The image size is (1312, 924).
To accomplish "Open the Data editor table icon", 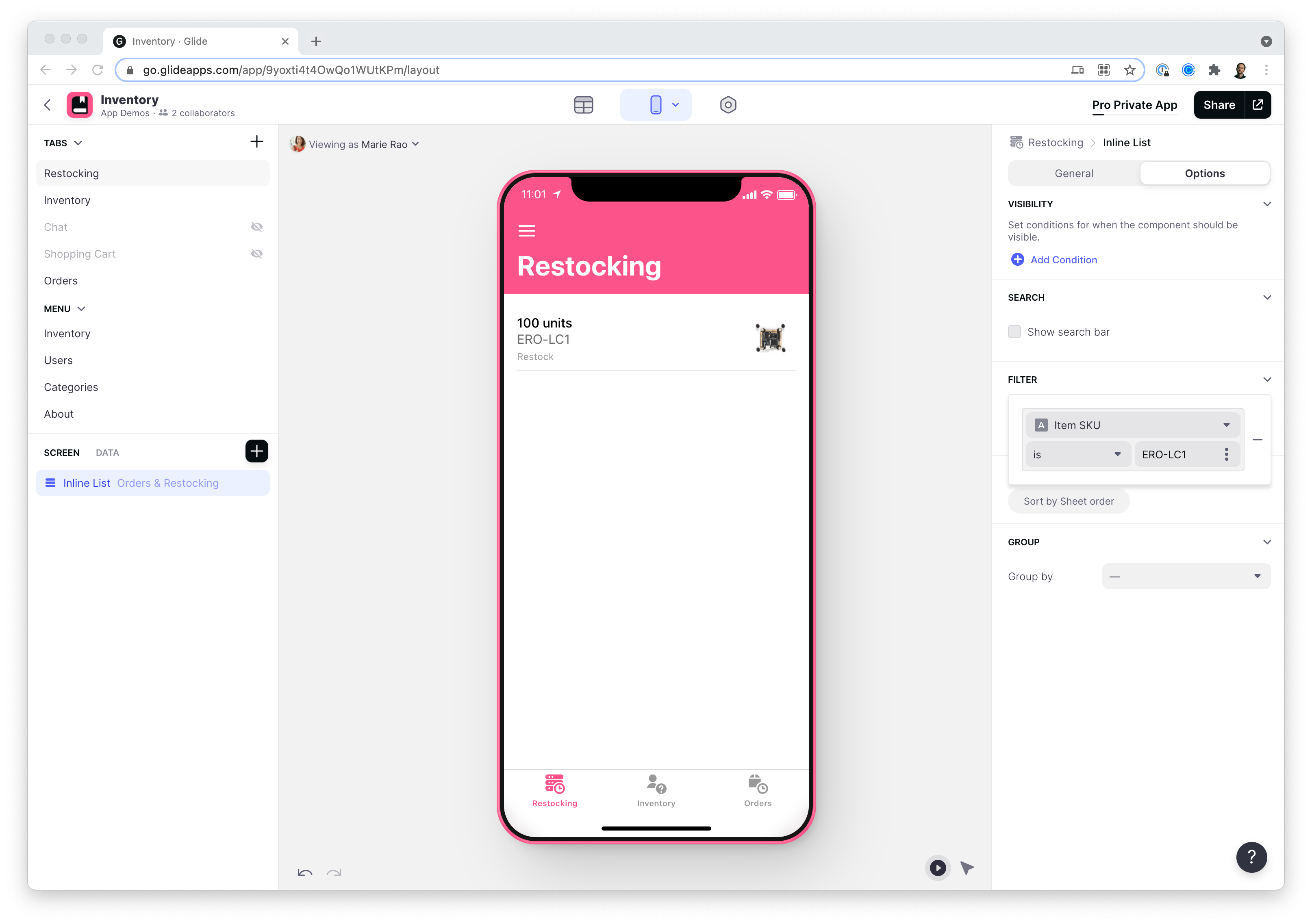I will pyautogui.click(x=583, y=105).
